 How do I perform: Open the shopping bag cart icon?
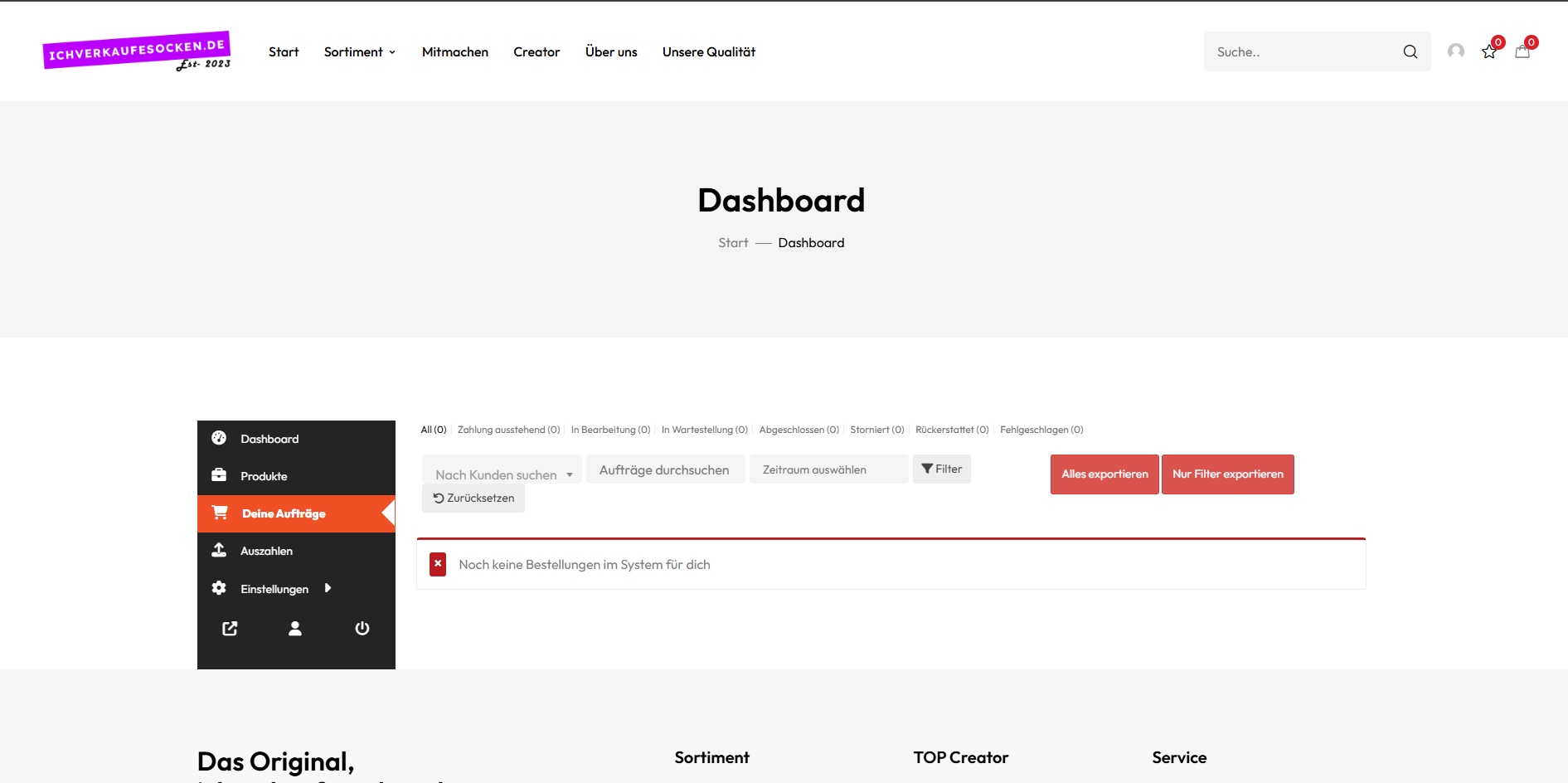(x=1522, y=52)
